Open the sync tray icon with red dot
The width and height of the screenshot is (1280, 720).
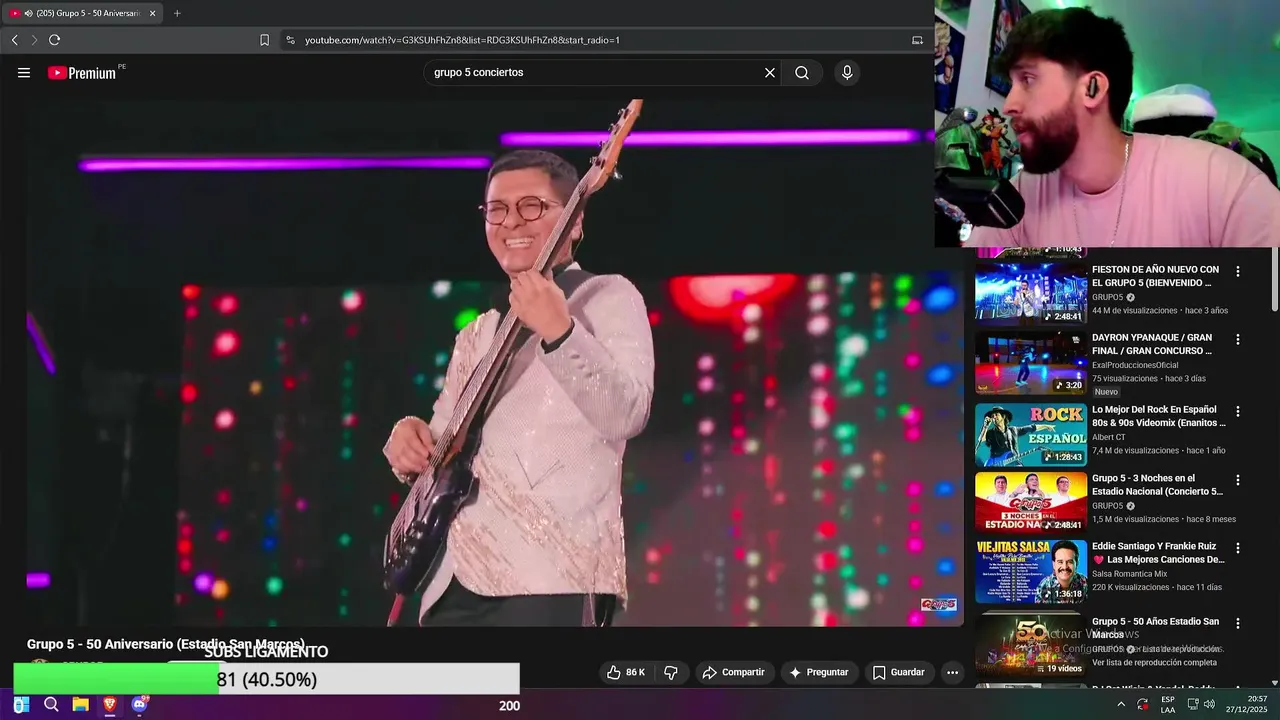pos(1143,705)
